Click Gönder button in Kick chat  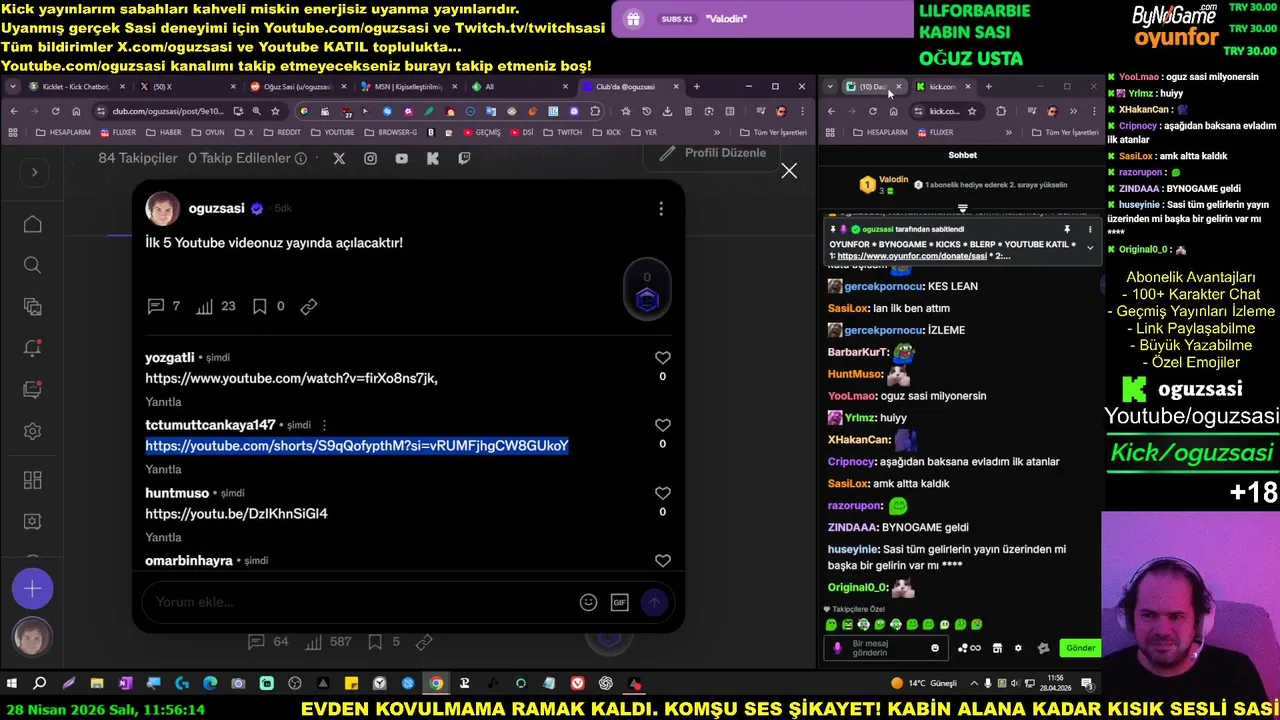click(1080, 648)
